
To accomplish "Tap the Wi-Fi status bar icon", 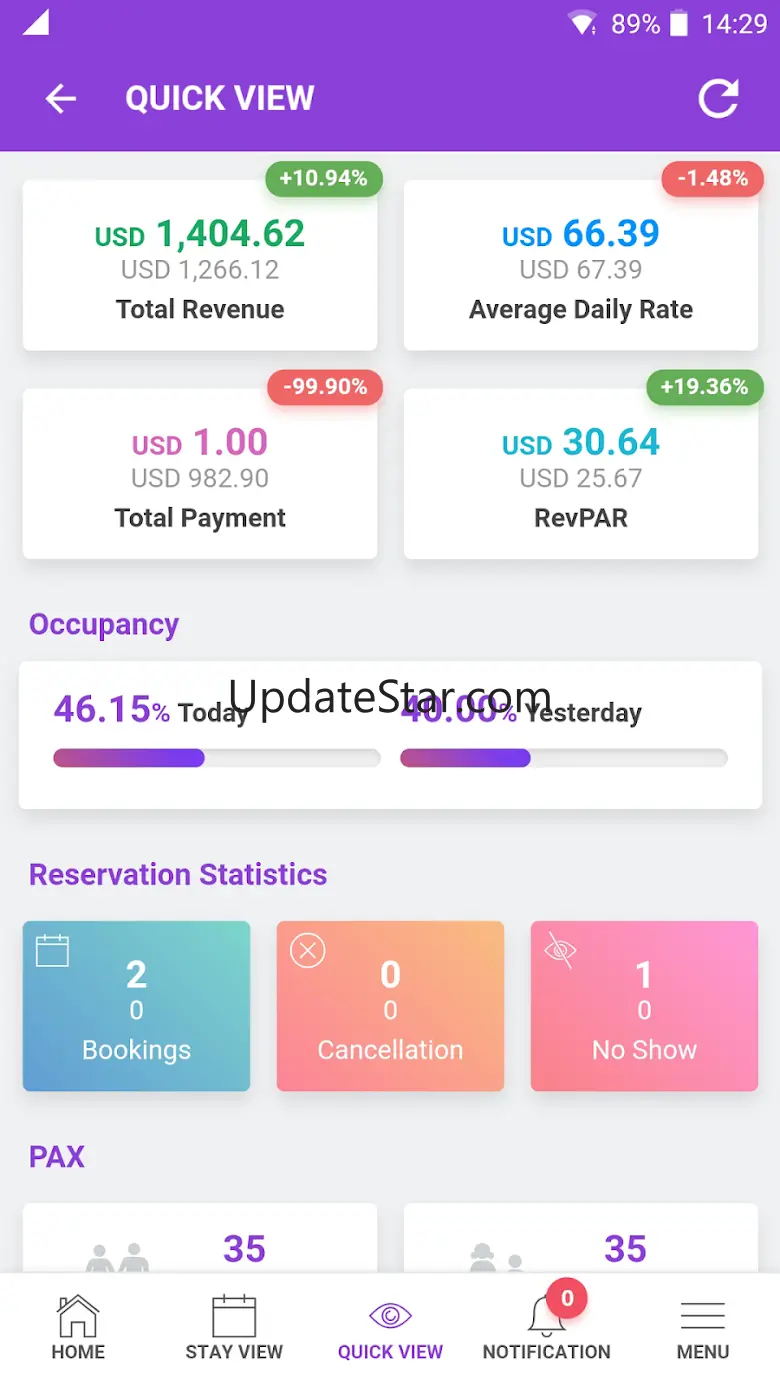I will [x=581, y=23].
